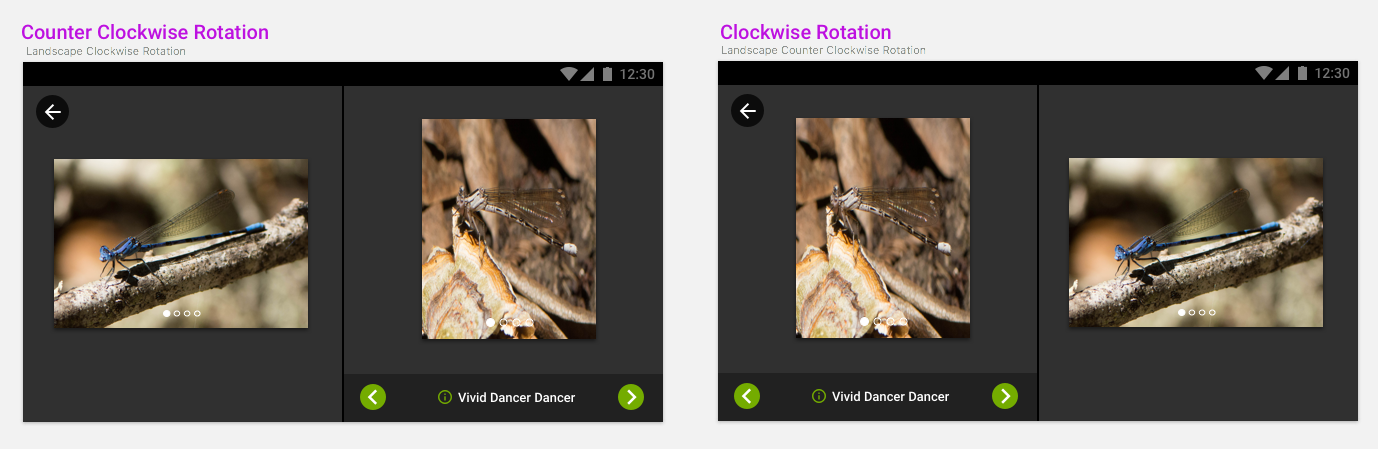This screenshot has width=1378, height=449.
Task: Select the Counter Clockwise Rotation heading
Action: (x=145, y=32)
